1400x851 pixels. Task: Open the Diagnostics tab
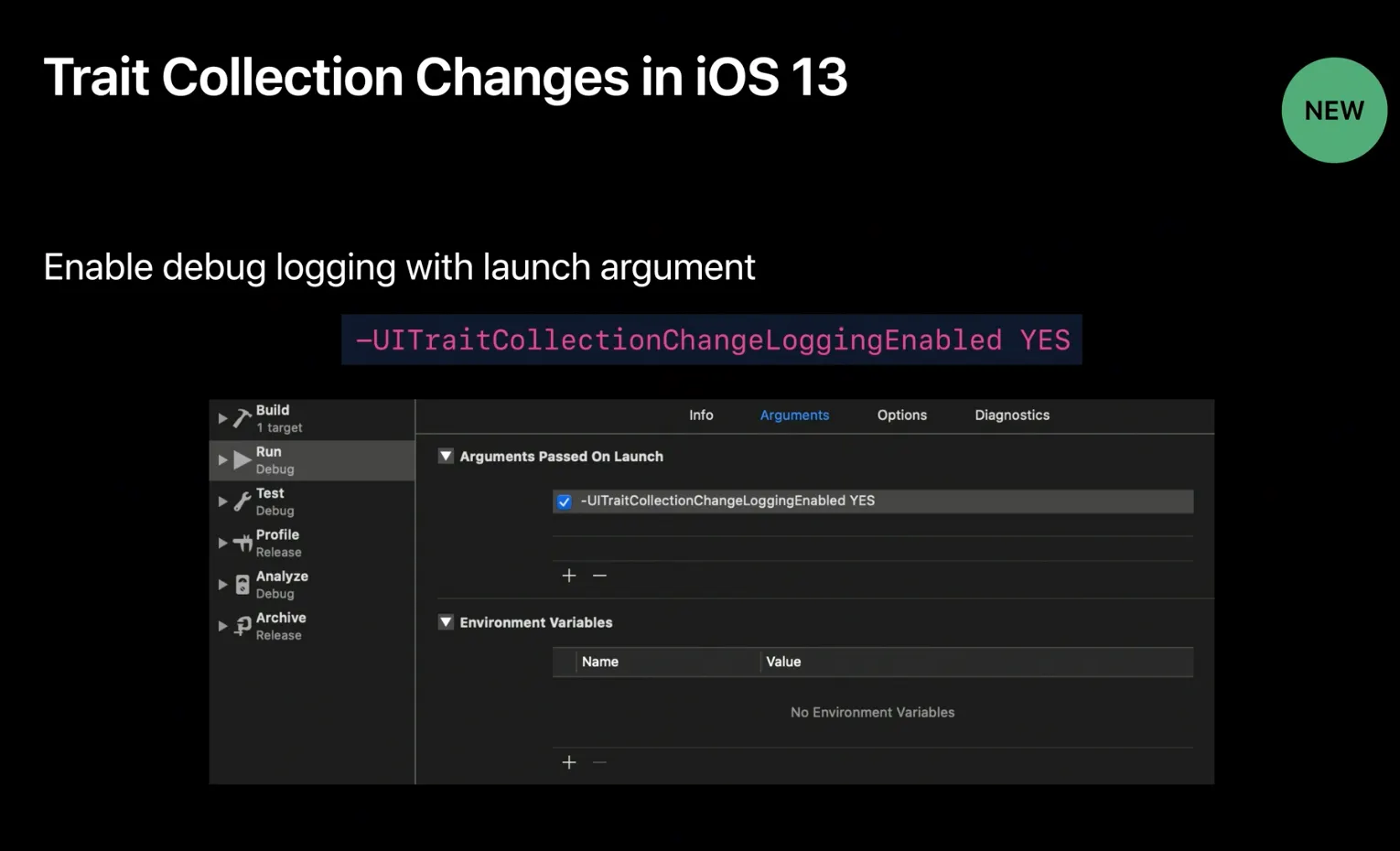[1012, 415]
